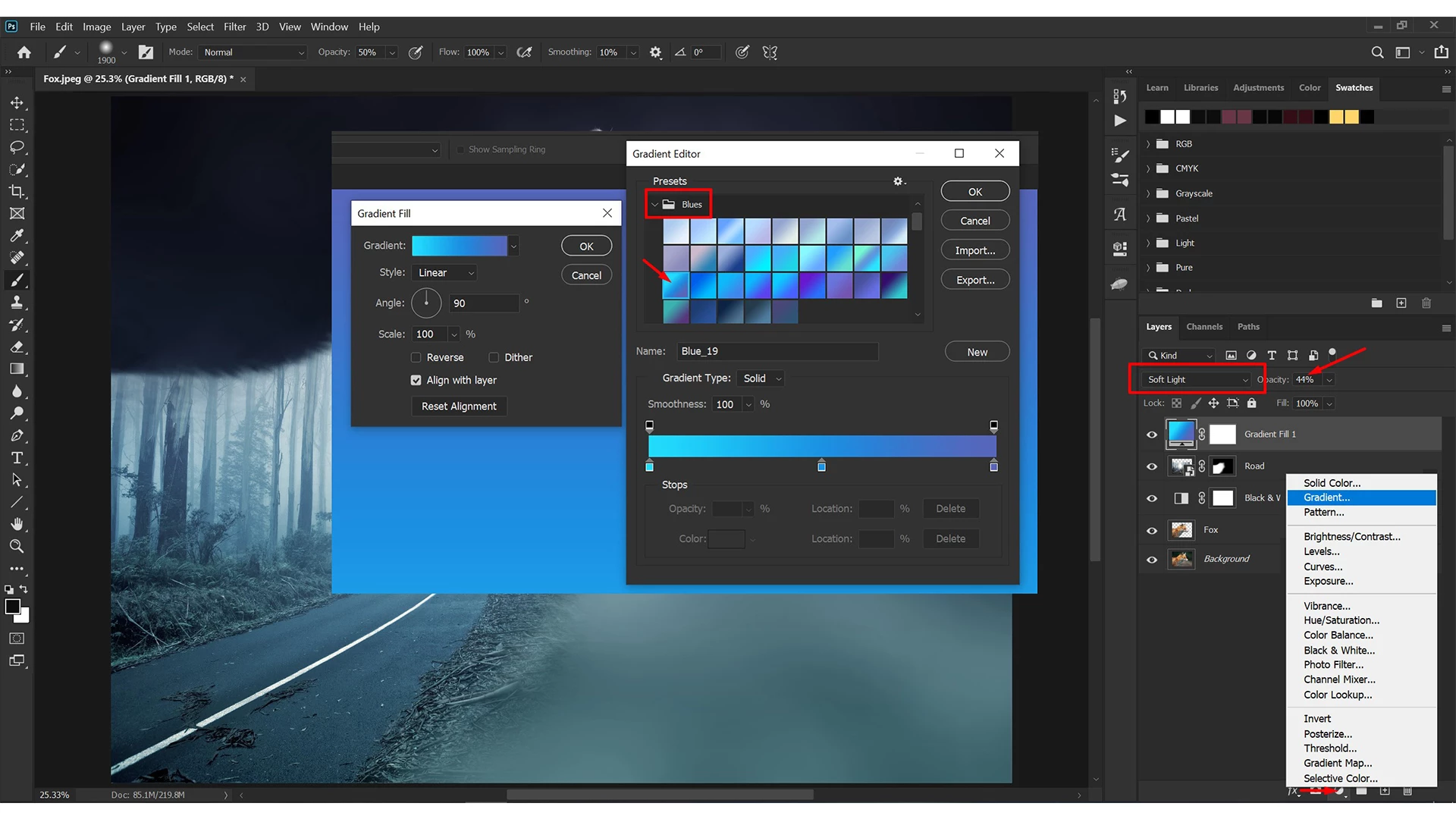Viewport: 1456px width, 819px height.
Task: Open the gradient presets gear menu
Action: [899, 181]
